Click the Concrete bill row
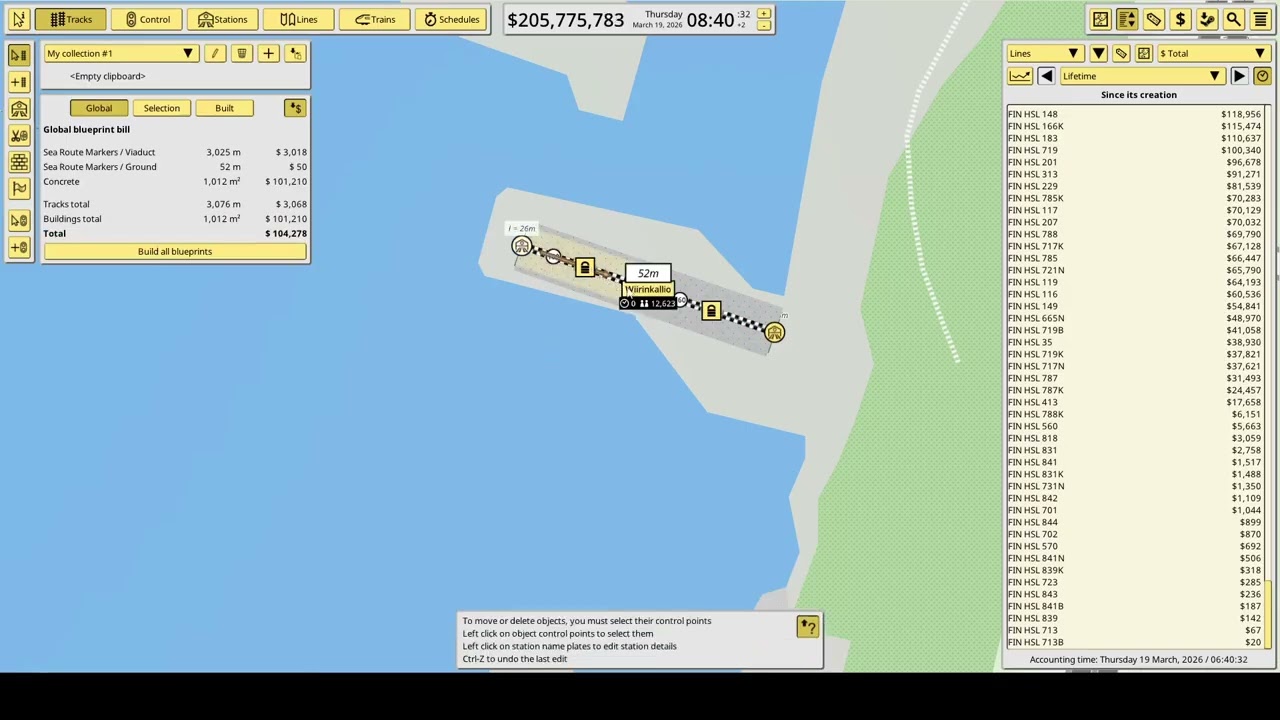This screenshot has width=1280, height=720. tap(175, 182)
